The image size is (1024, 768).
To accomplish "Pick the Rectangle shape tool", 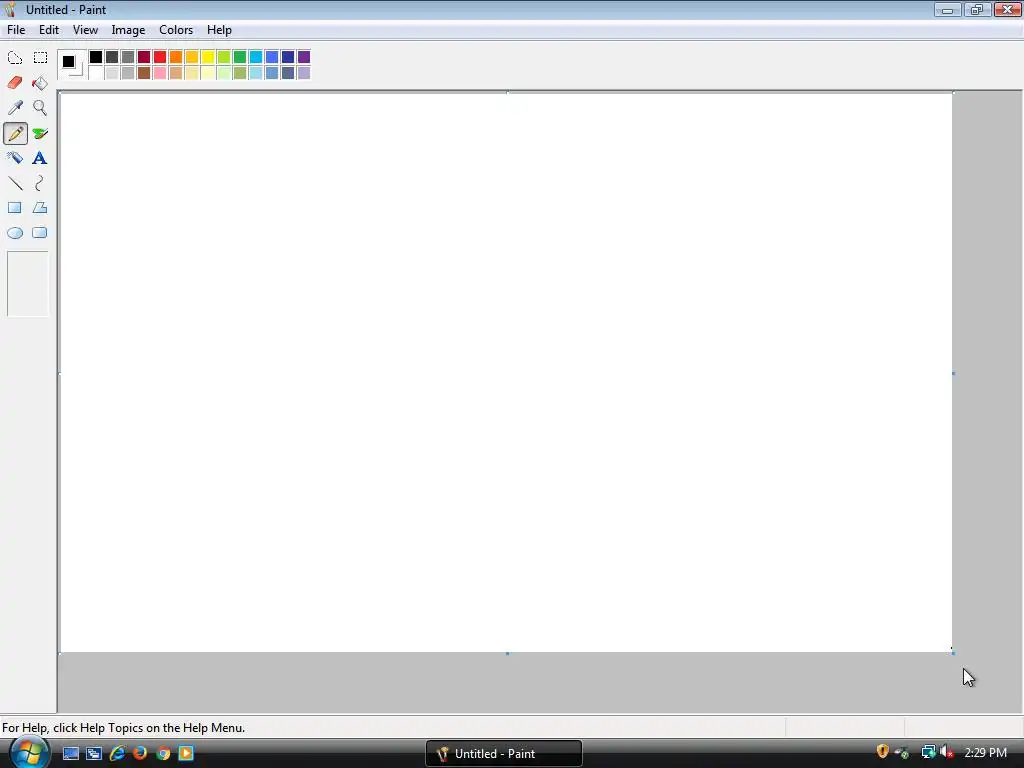I will point(15,208).
